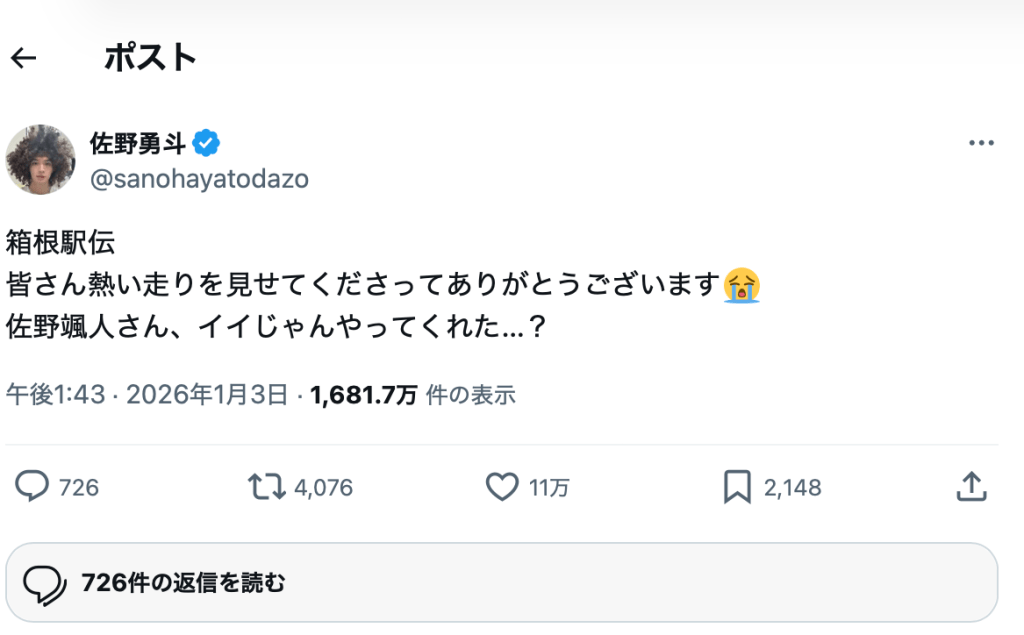Click the ポスト header title

click(x=150, y=58)
